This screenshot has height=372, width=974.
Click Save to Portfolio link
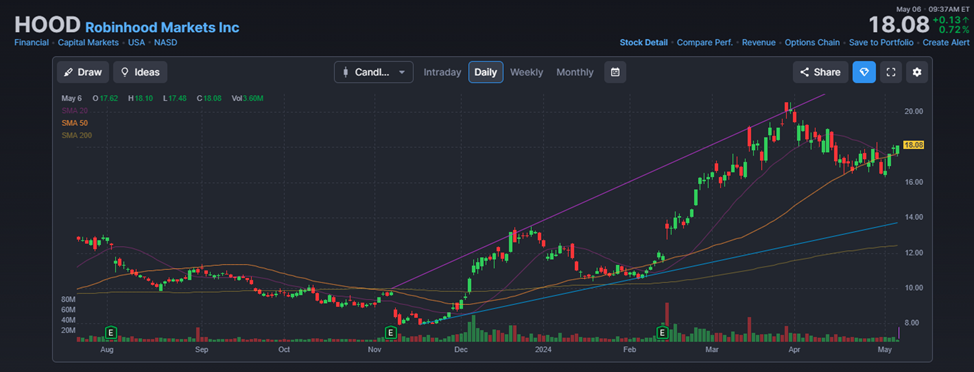coord(881,43)
